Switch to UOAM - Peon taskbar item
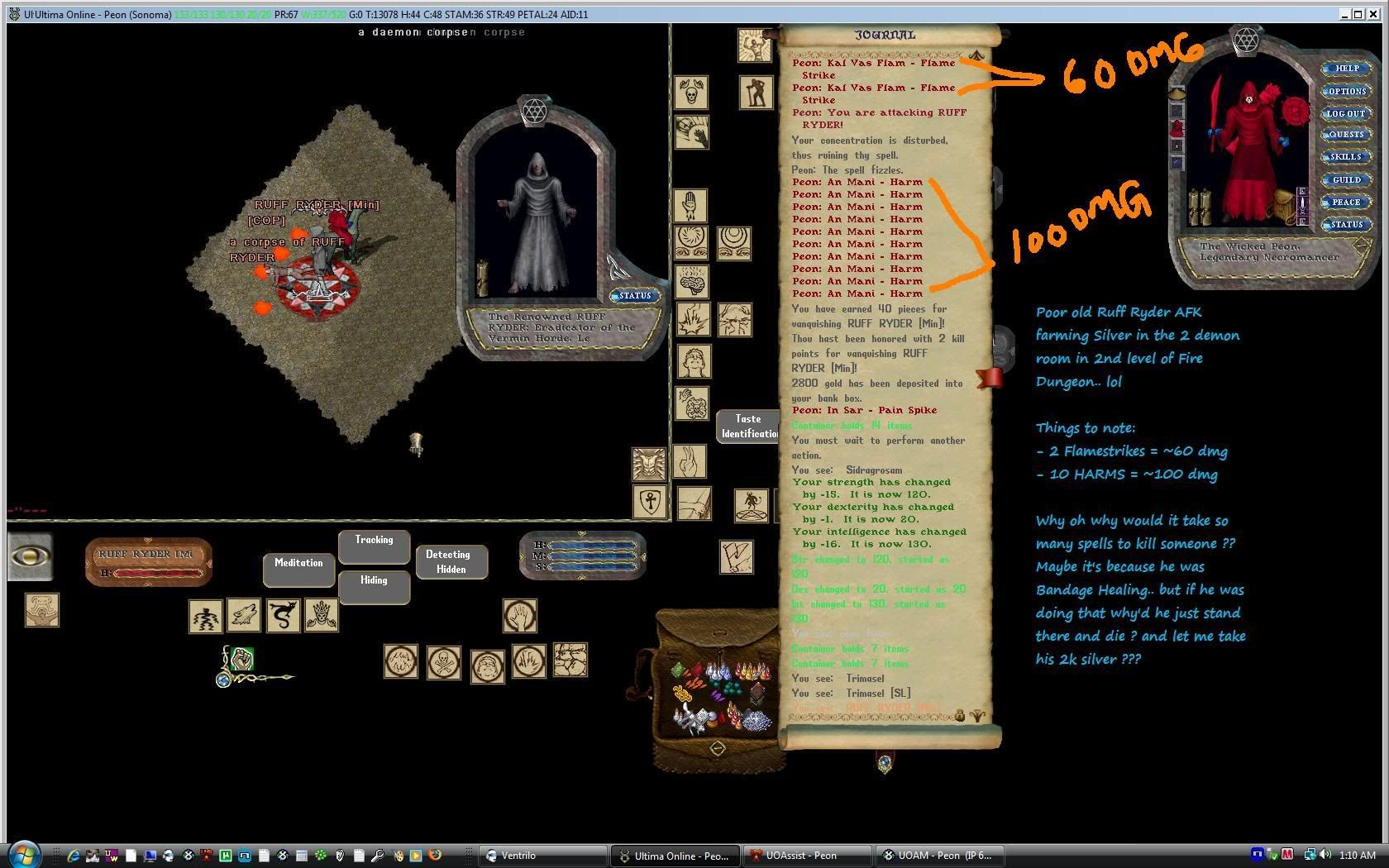 939,856
